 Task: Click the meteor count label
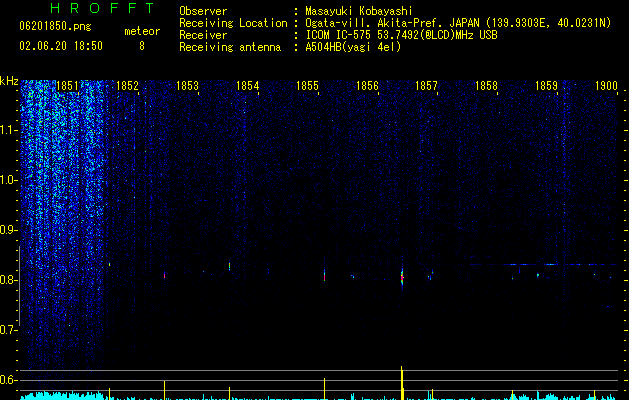[142, 31]
